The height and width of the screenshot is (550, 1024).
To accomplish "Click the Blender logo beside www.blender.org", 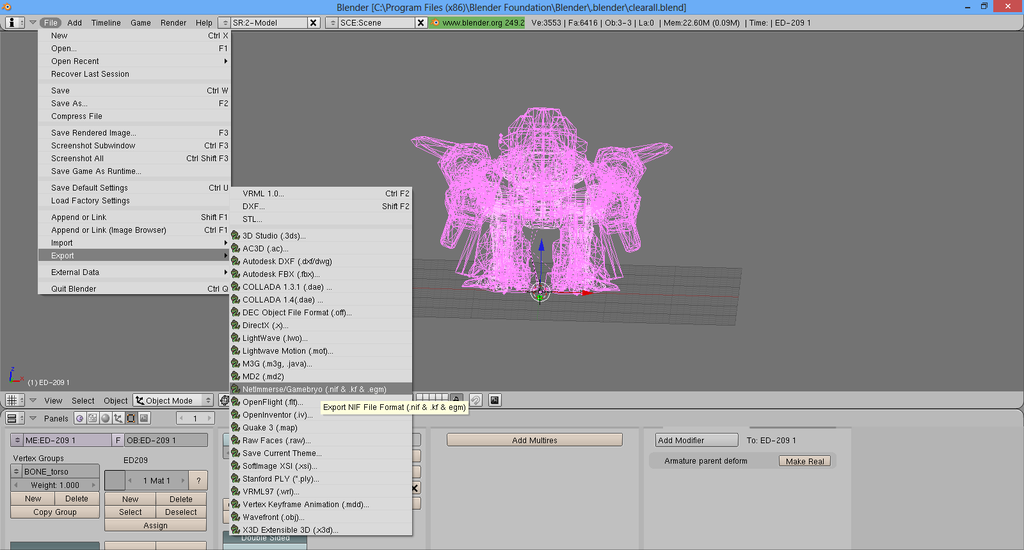I will click(435, 23).
